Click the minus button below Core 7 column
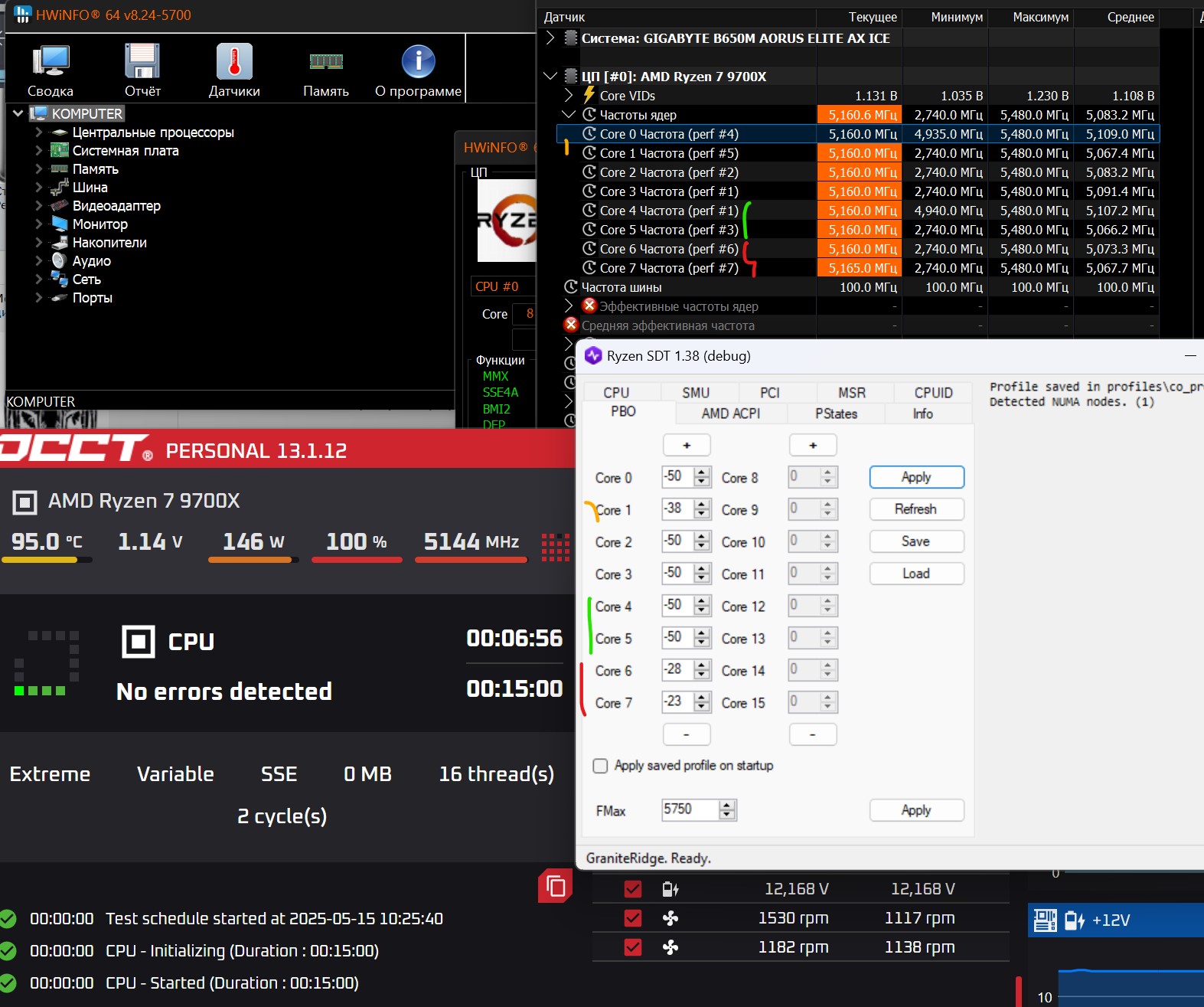This screenshot has height=1007, width=1204. pyautogui.click(x=687, y=734)
